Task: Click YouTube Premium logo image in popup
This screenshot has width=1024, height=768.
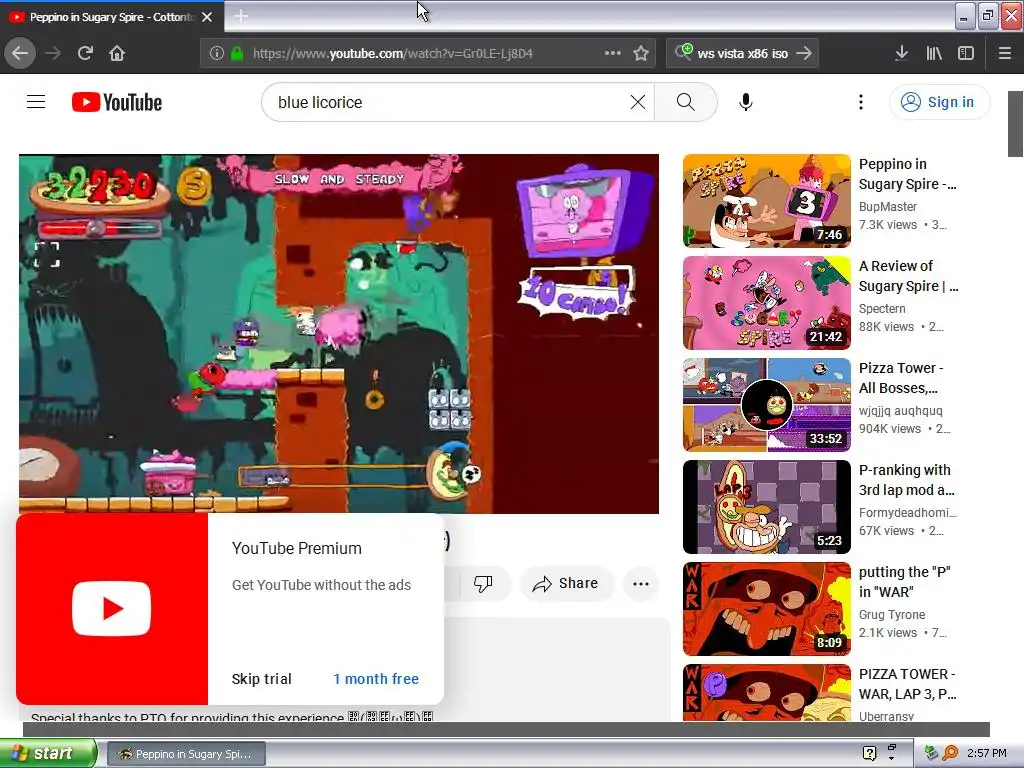Action: tap(112, 609)
